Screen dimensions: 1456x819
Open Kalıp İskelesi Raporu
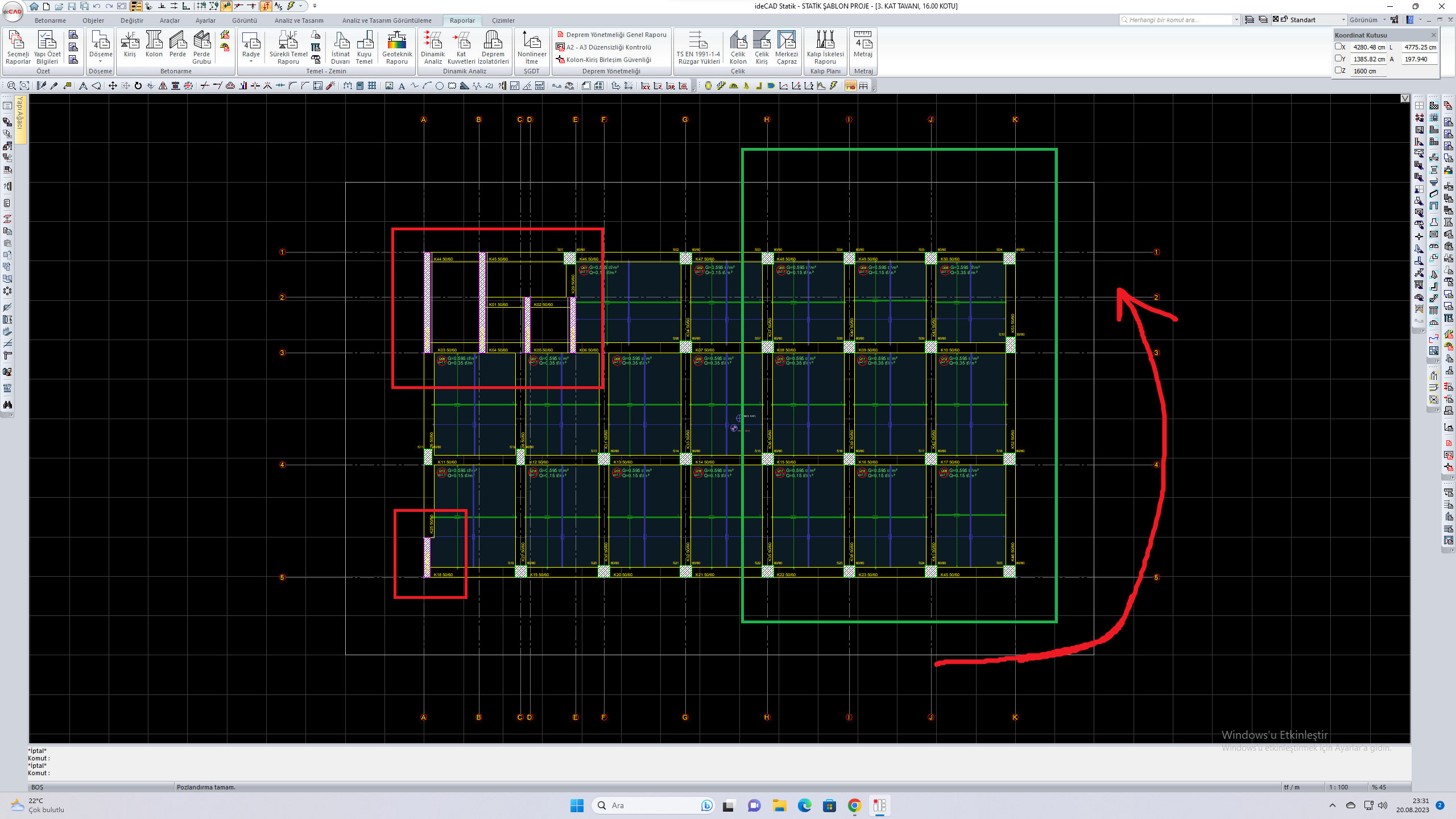[825, 48]
